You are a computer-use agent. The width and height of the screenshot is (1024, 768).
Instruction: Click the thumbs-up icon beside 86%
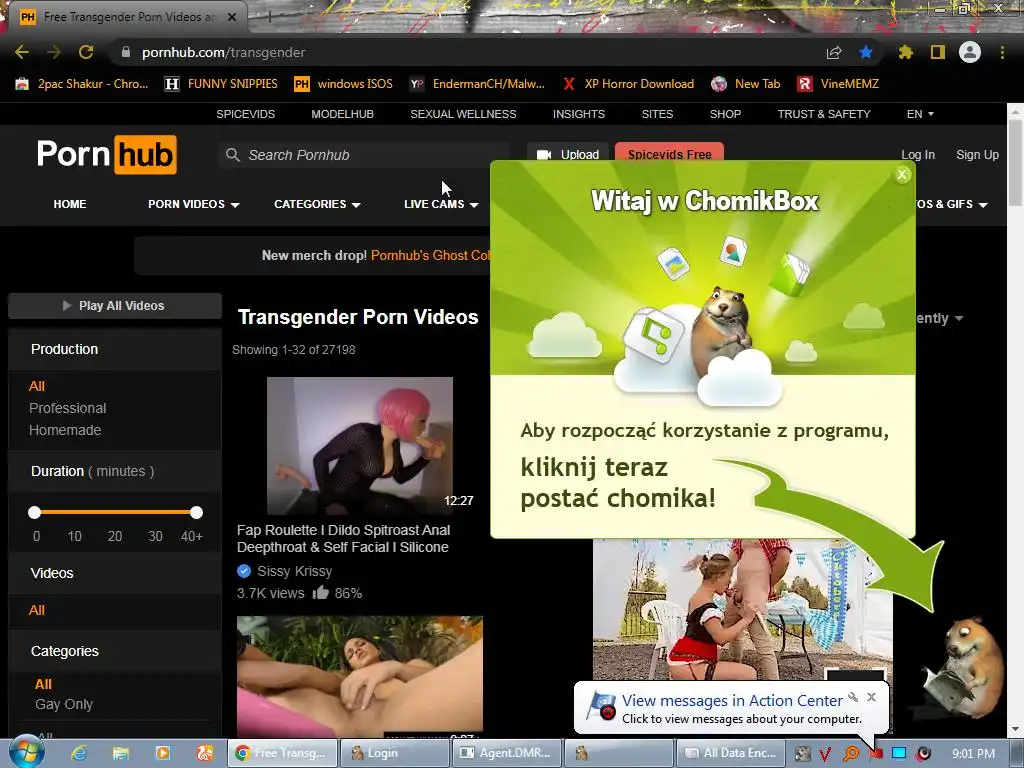320,592
